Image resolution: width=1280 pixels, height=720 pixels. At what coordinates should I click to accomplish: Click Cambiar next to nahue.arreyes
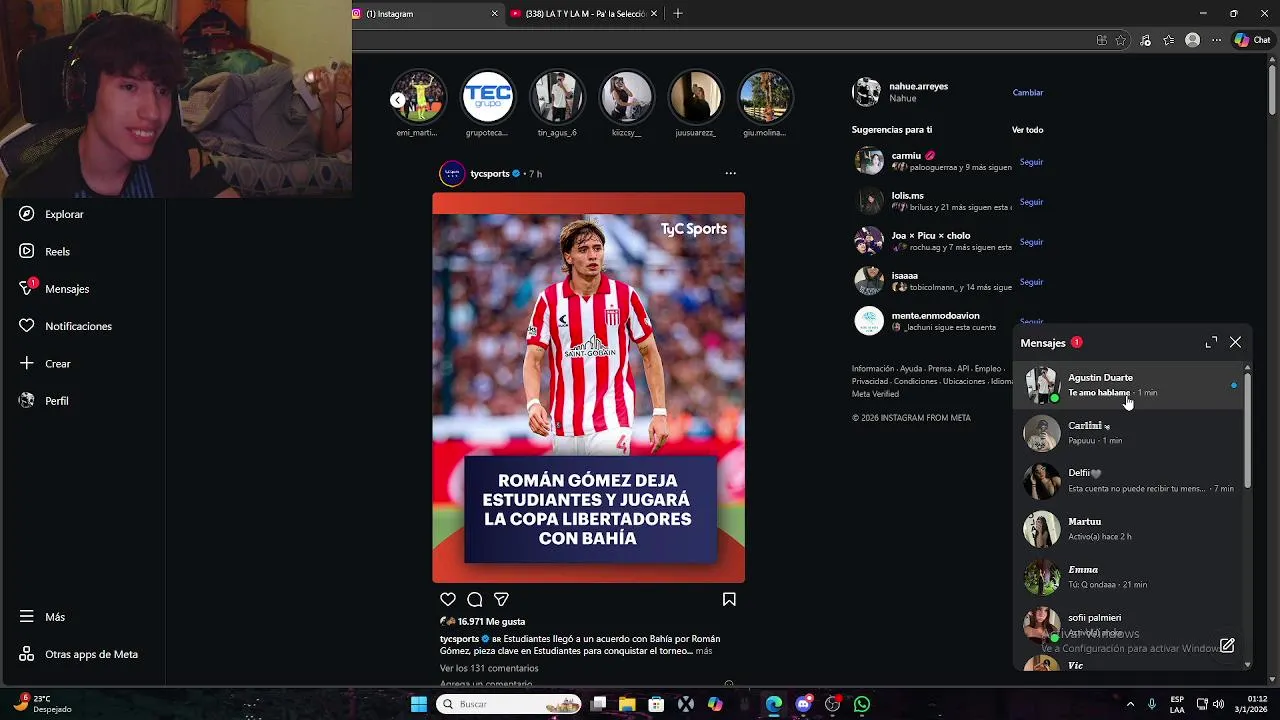[x=1027, y=92]
